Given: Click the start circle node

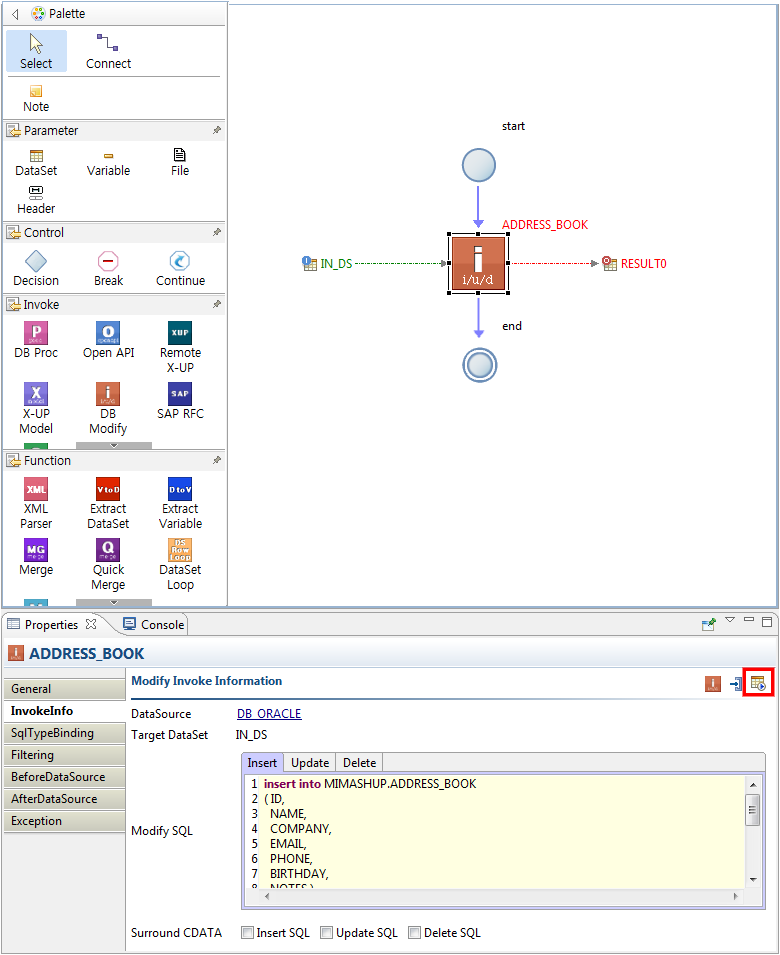Looking at the screenshot, I should (x=479, y=165).
